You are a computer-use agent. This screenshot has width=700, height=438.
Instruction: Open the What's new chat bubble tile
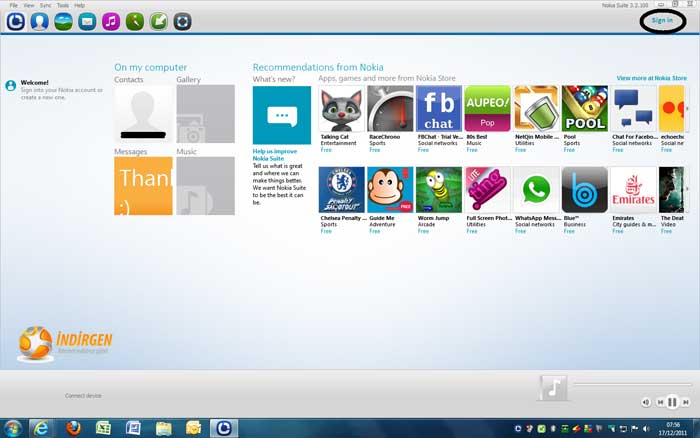pos(282,115)
